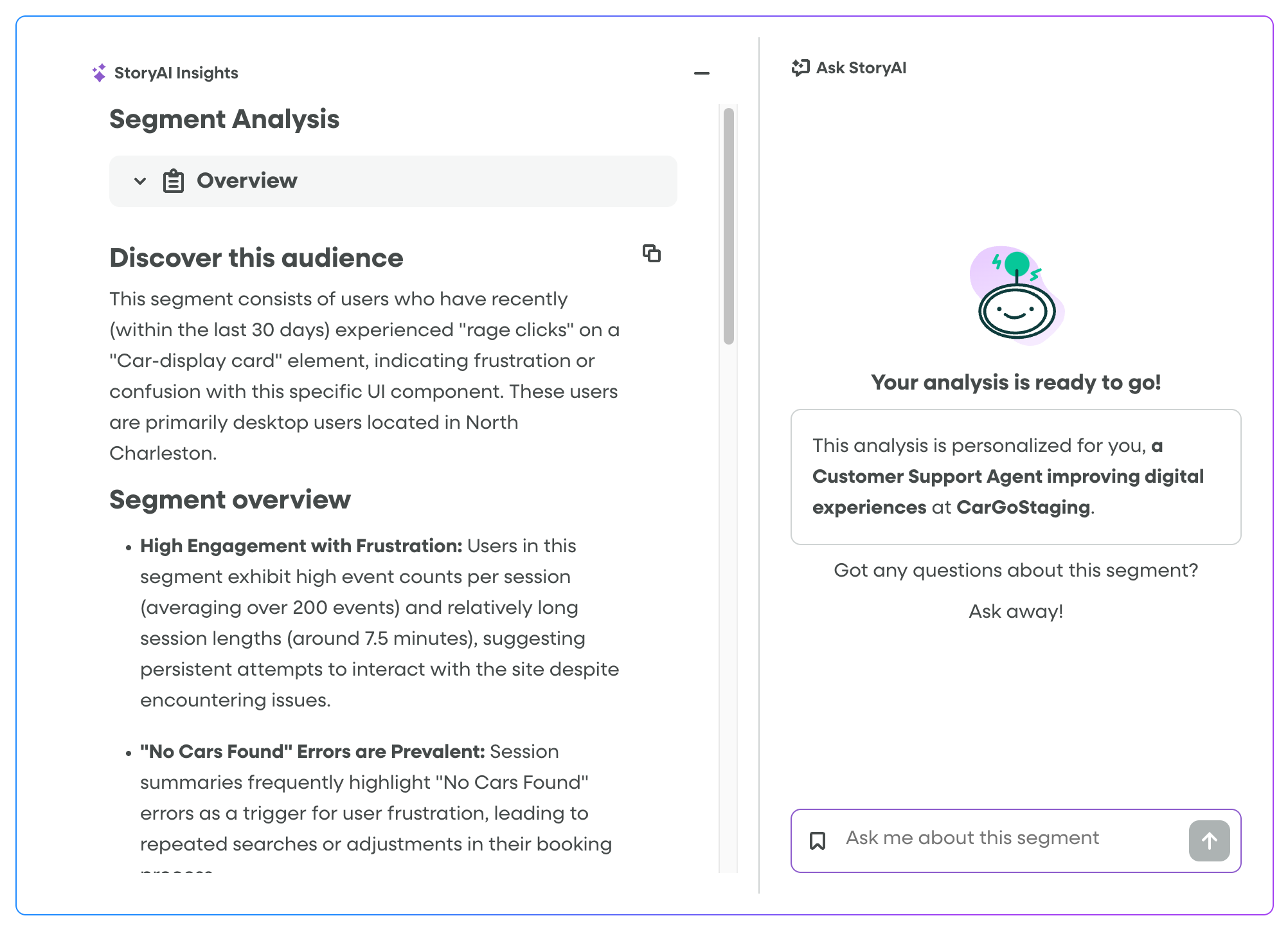The width and height of the screenshot is (1288, 927).
Task: Open the StoryAI Insights panel header
Action: (176, 72)
